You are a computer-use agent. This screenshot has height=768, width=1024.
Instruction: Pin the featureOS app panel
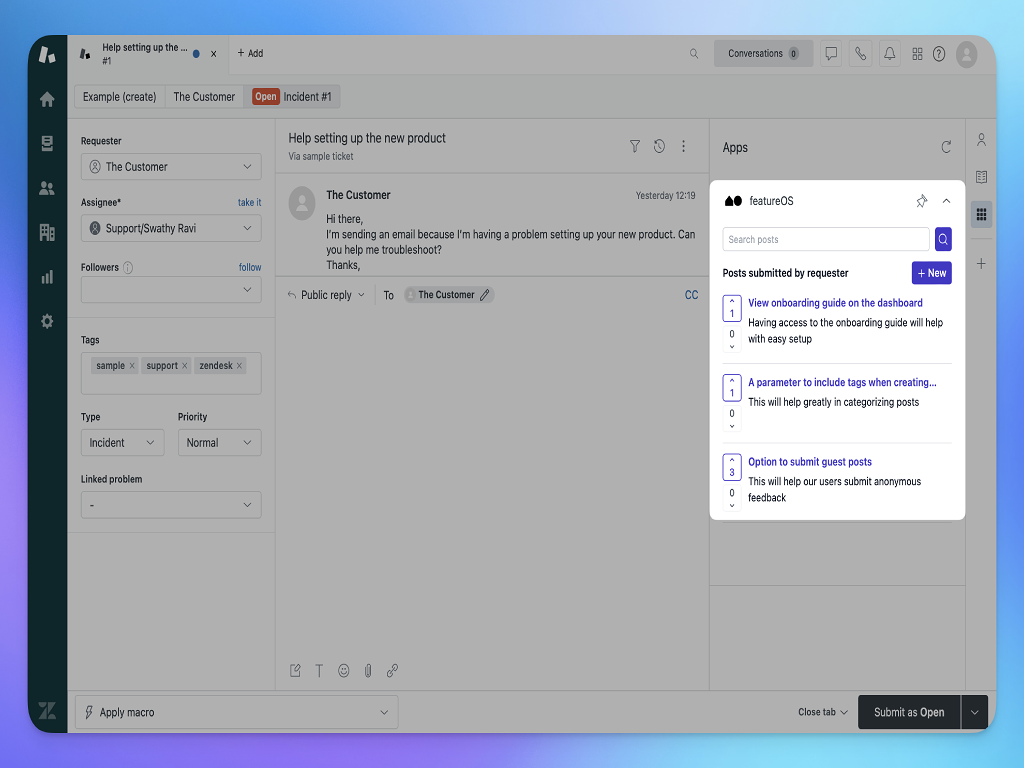[x=921, y=201]
